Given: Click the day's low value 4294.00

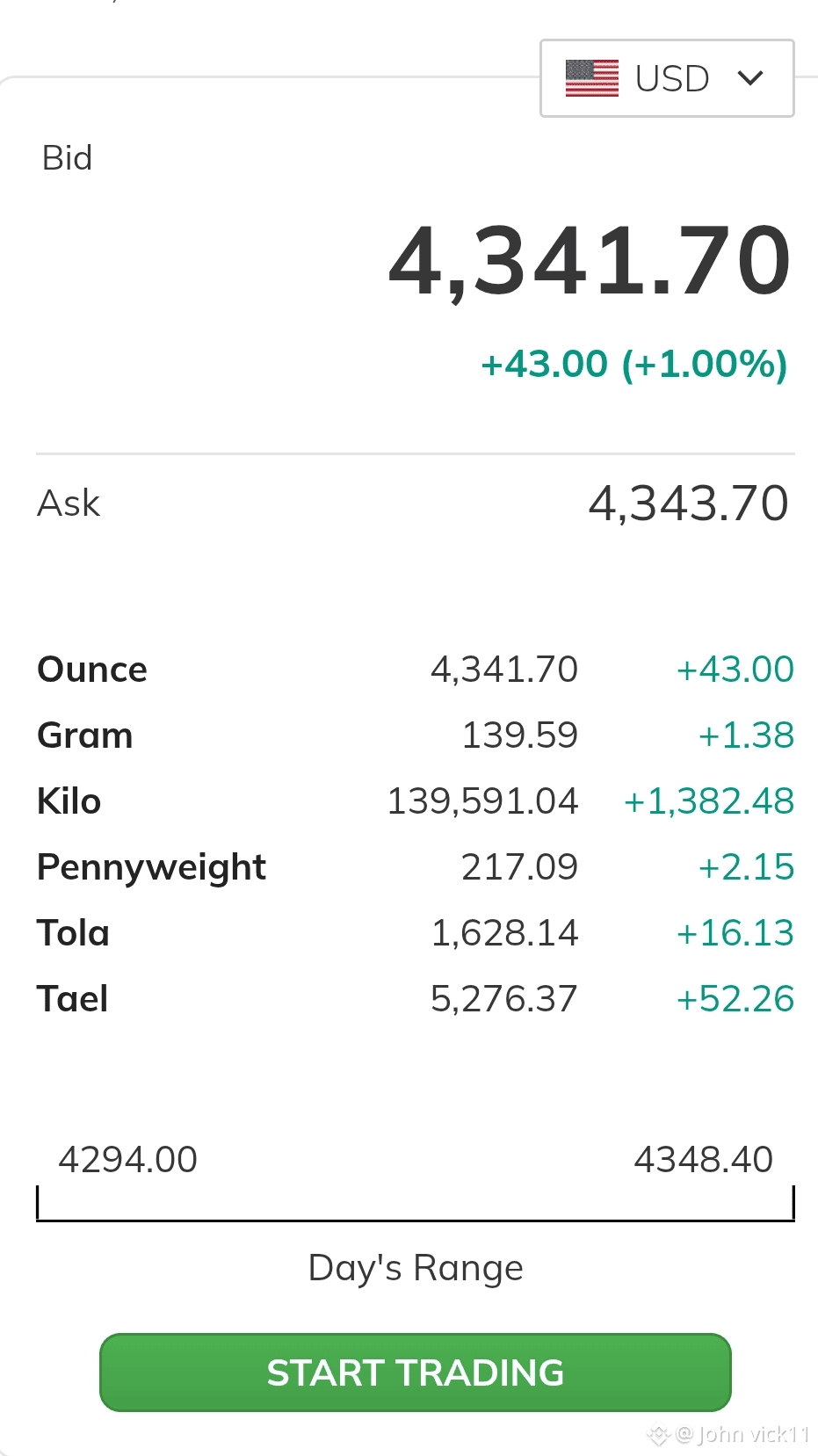Looking at the screenshot, I should click(x=128, y=1160).
